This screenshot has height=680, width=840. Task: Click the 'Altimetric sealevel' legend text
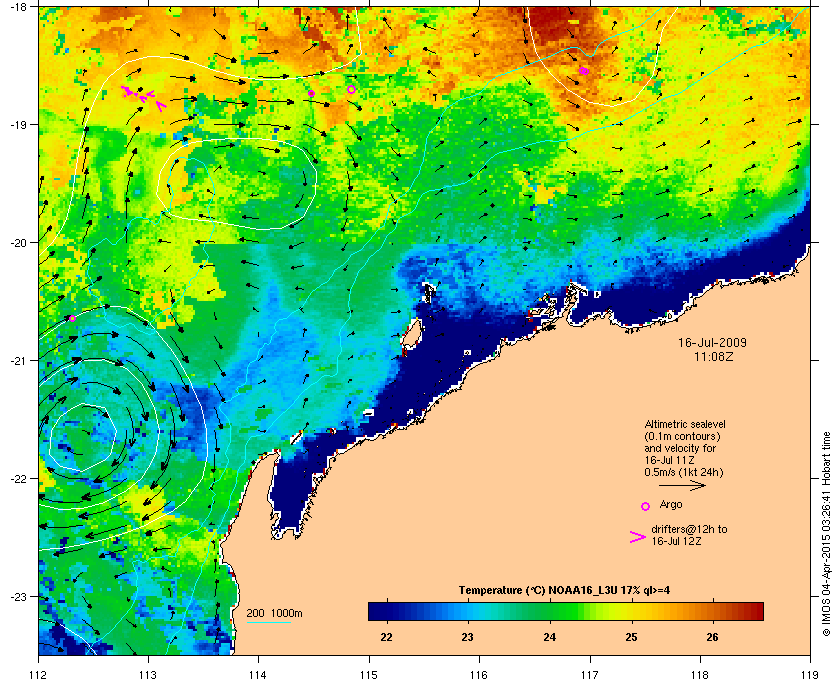pyautogui.click(x=685, y=424)
